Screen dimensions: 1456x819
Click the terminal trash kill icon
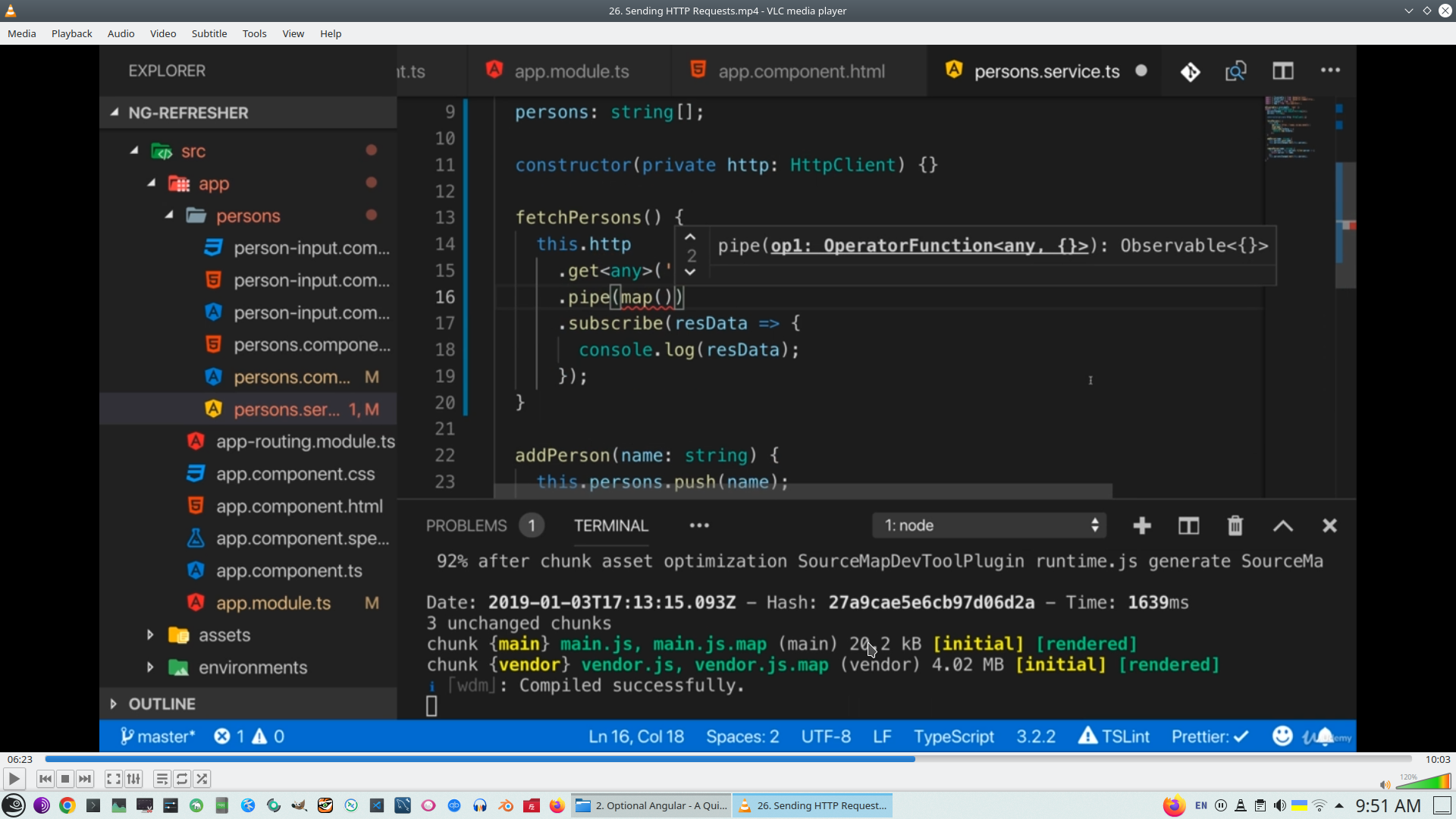pyautogui.click(x=1235, y=526)
